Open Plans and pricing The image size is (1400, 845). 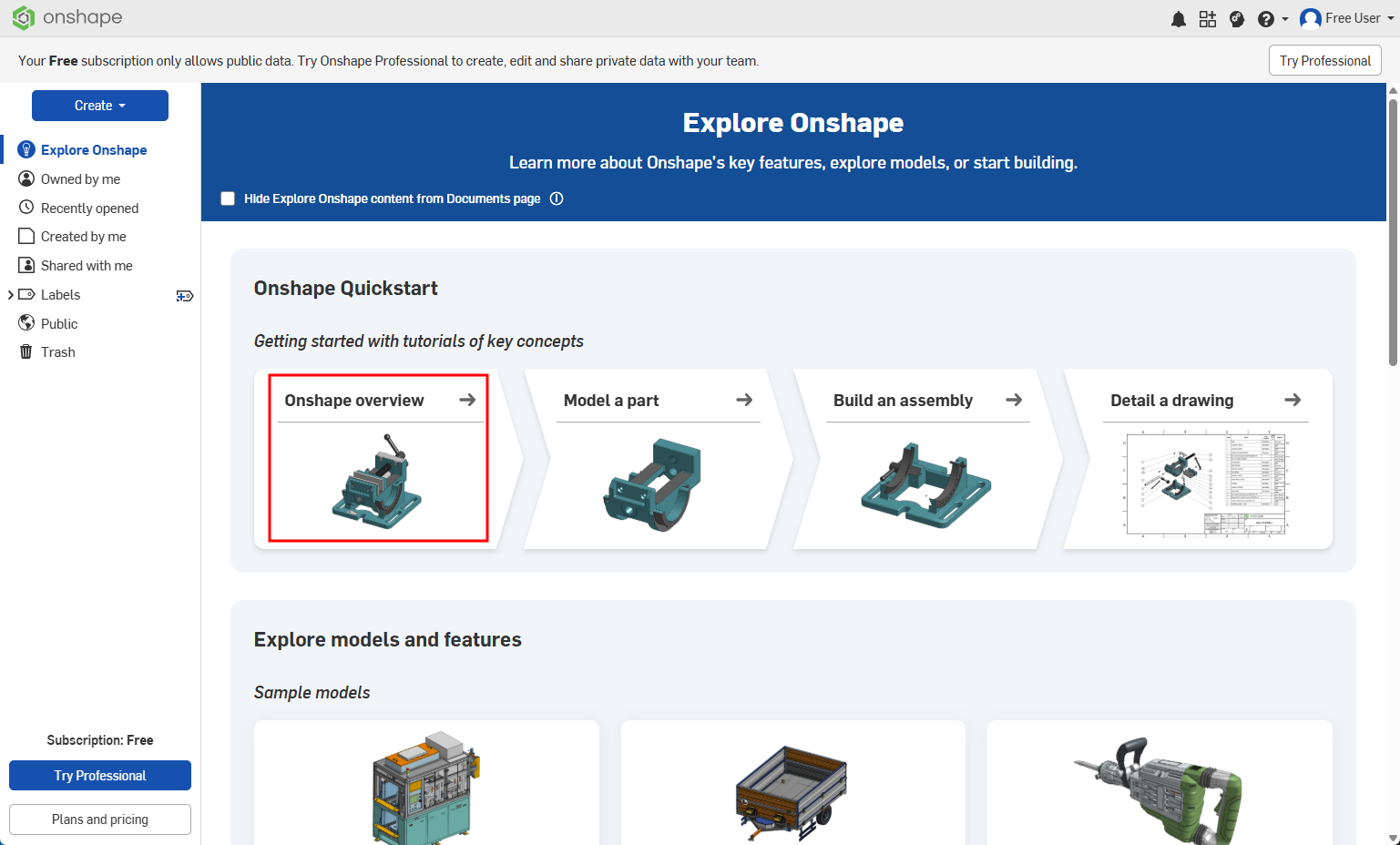click(x=99, y=819)
